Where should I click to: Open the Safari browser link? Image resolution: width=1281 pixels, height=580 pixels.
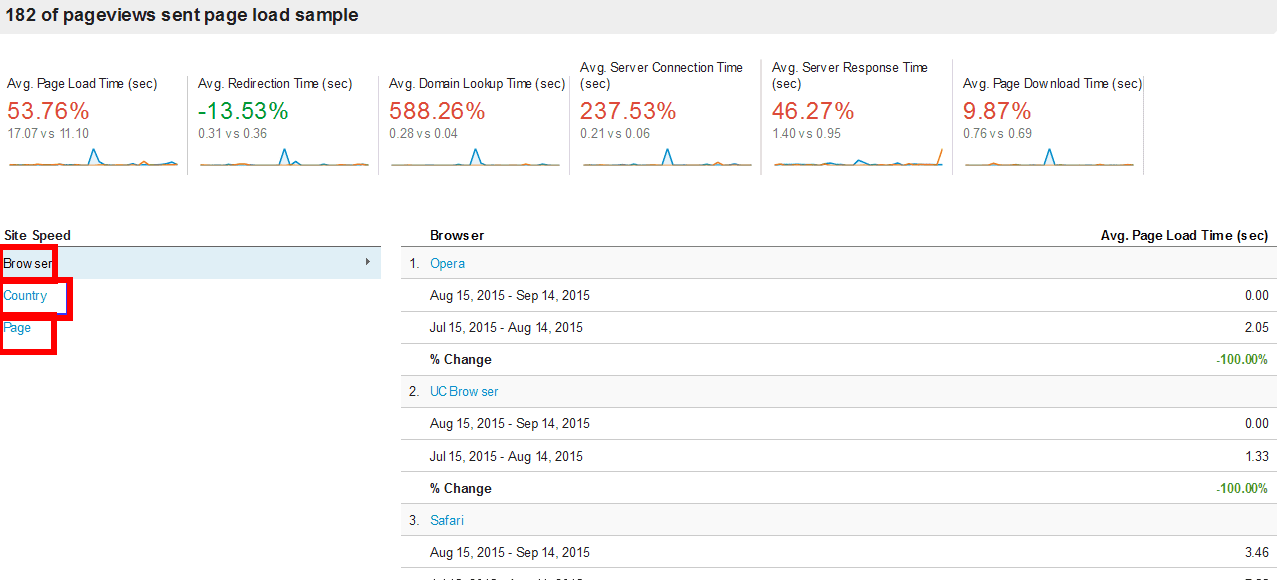(447, 521)
